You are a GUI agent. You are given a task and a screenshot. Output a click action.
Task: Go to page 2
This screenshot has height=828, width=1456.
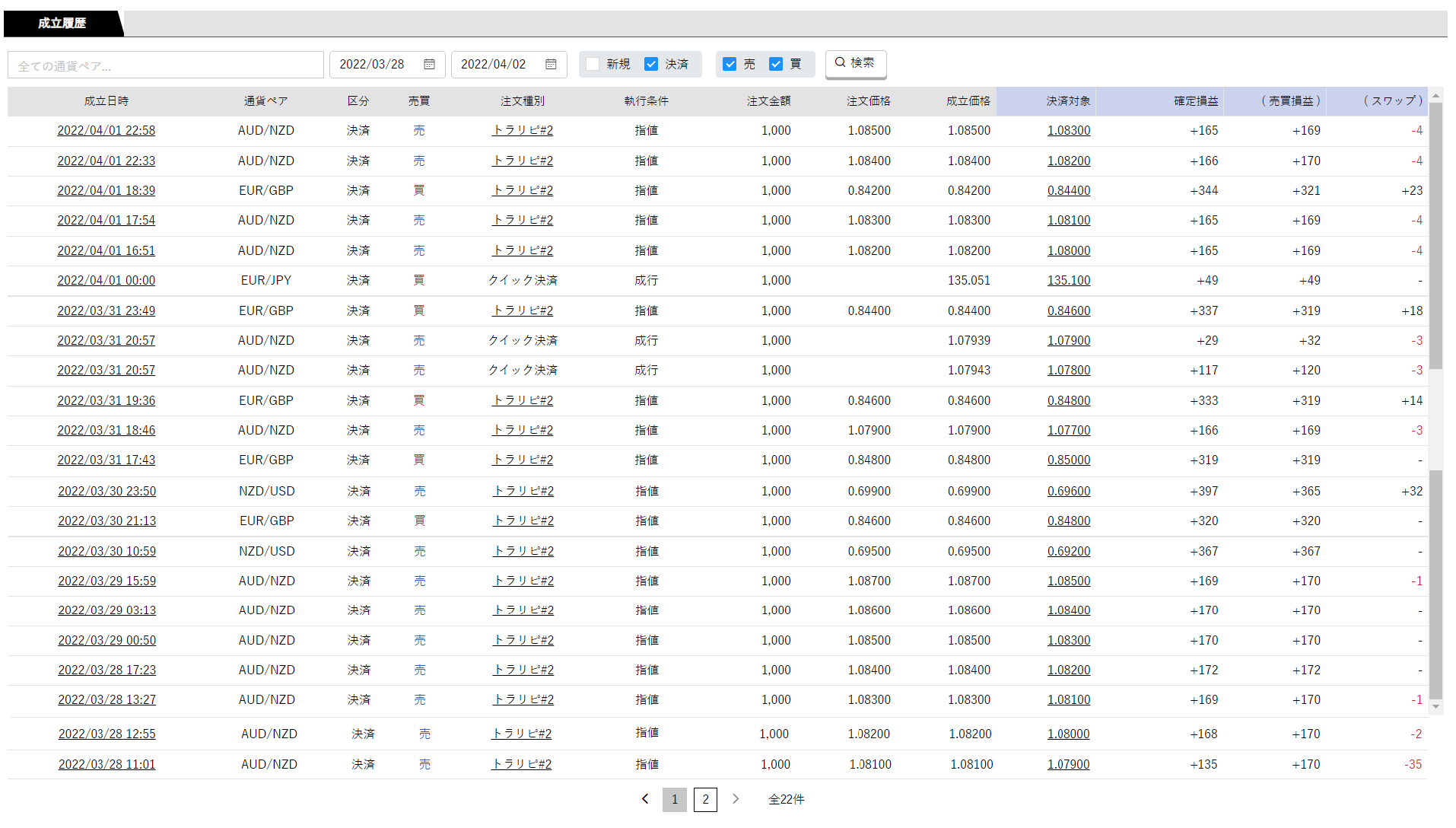click(705, 799)
